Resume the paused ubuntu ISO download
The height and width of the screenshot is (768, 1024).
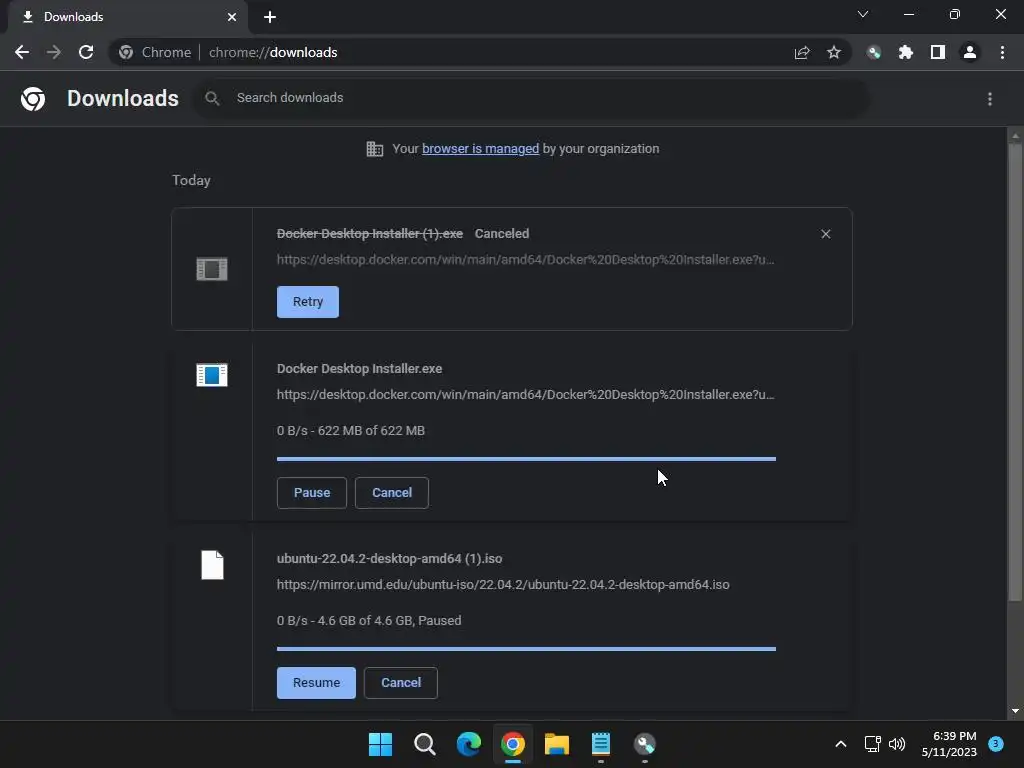[316, 682]
